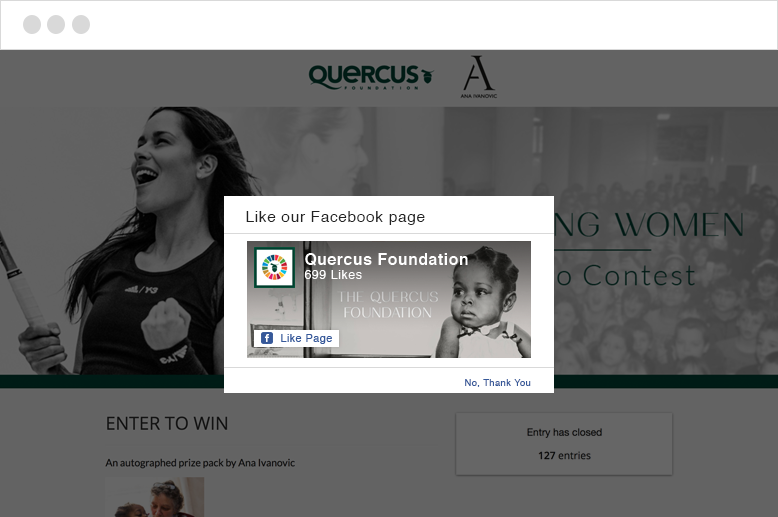Dismiss the popup with No, Thank You
778x517 pixels.
tap(497, 383)
